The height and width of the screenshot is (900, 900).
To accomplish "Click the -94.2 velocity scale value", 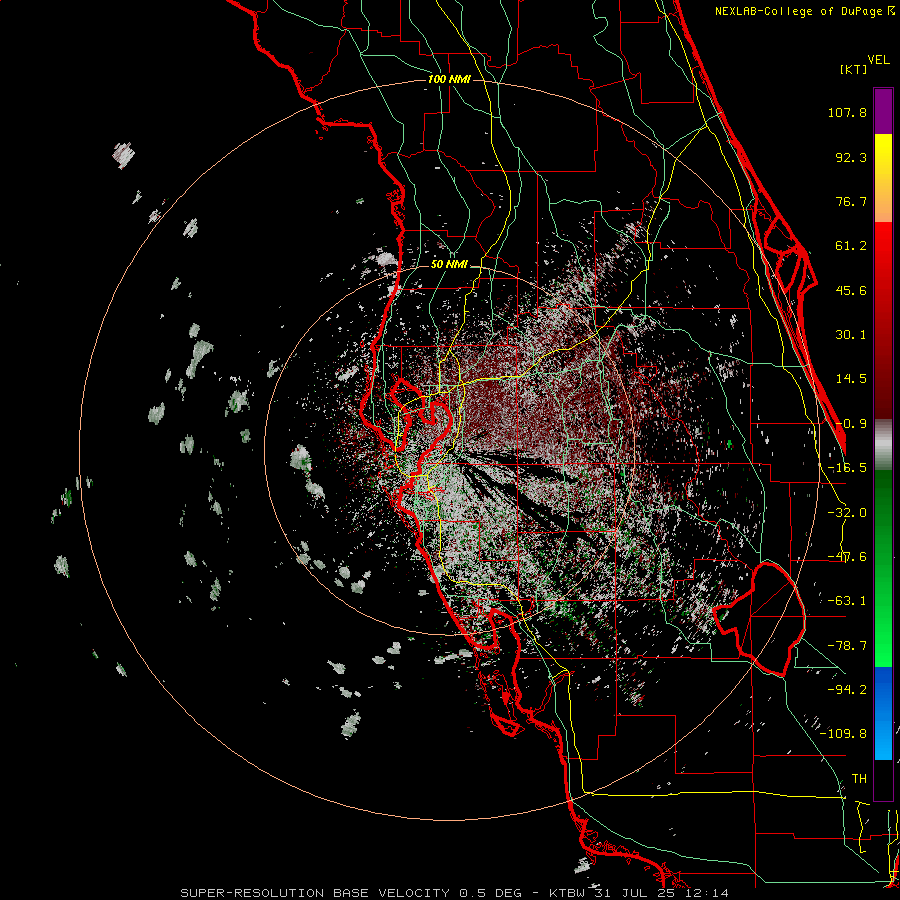I will [x=847, y=690].
